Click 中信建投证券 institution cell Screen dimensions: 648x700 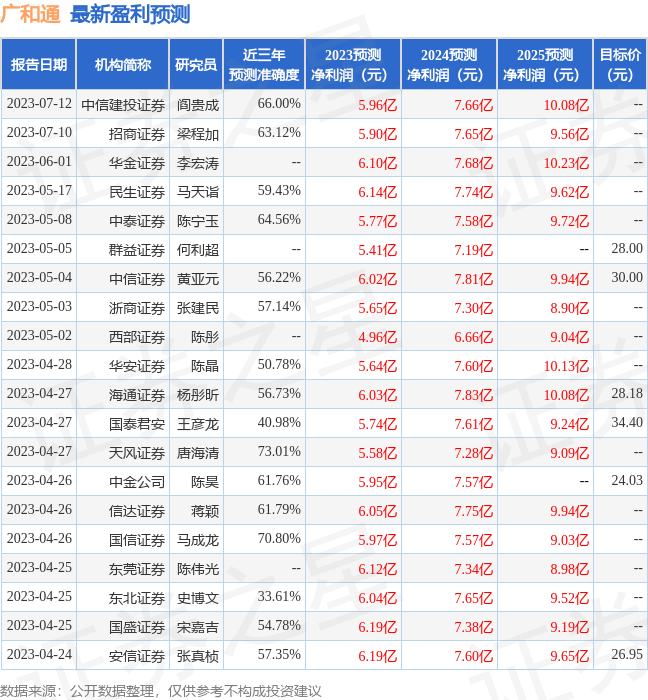click(x=123, y=105)
